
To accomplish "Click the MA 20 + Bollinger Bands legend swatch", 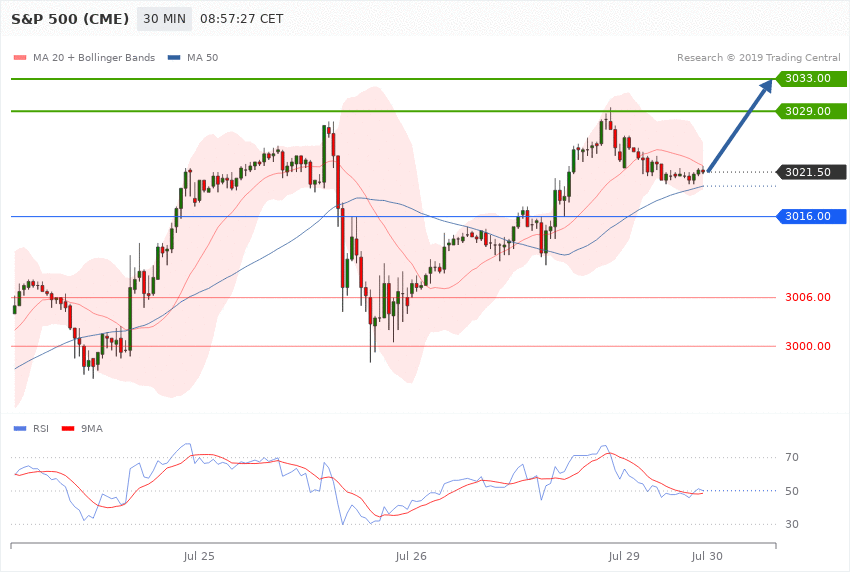I will [20, 58].
